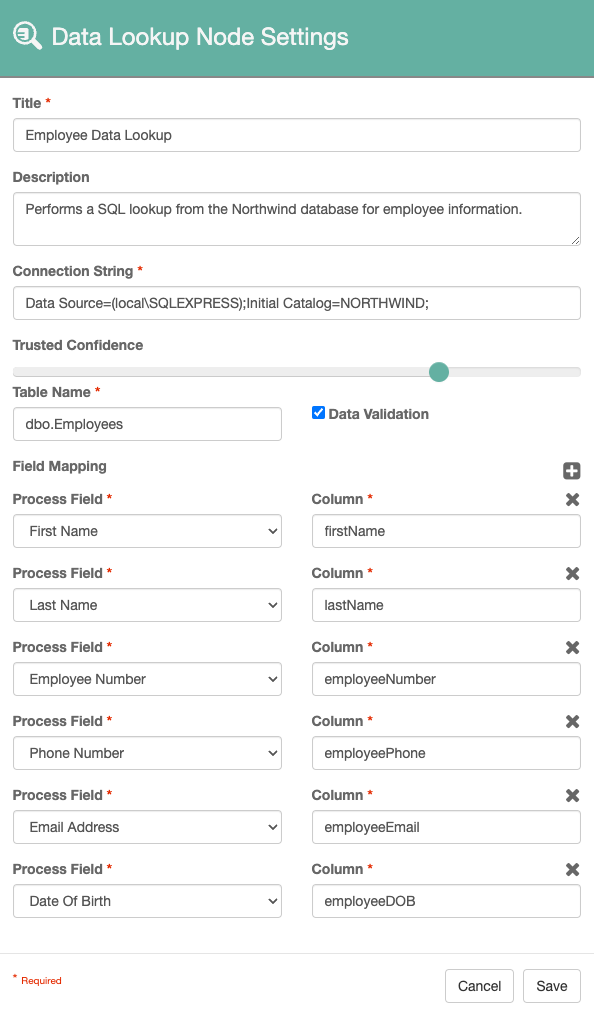Remove the Date Of Birth field mapping
Viewport: 594px width, 1016px height.
[x=572, y=869]
